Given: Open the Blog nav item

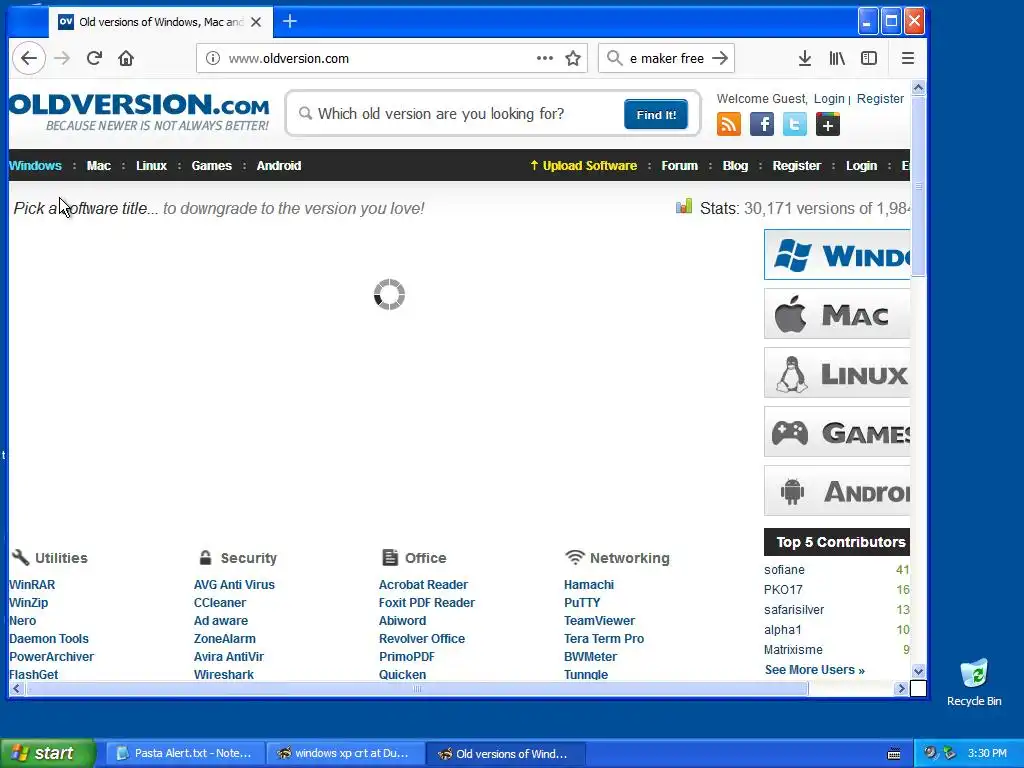Looking at the screenshot, I should coord(735,166).
